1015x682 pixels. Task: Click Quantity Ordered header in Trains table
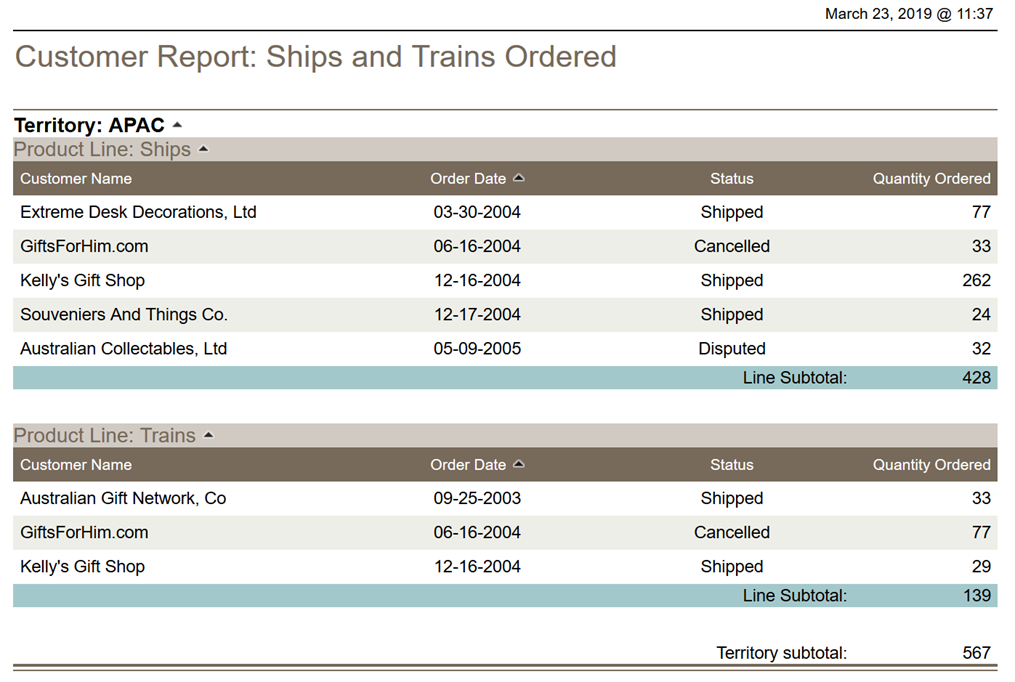[x=931, y=465]
